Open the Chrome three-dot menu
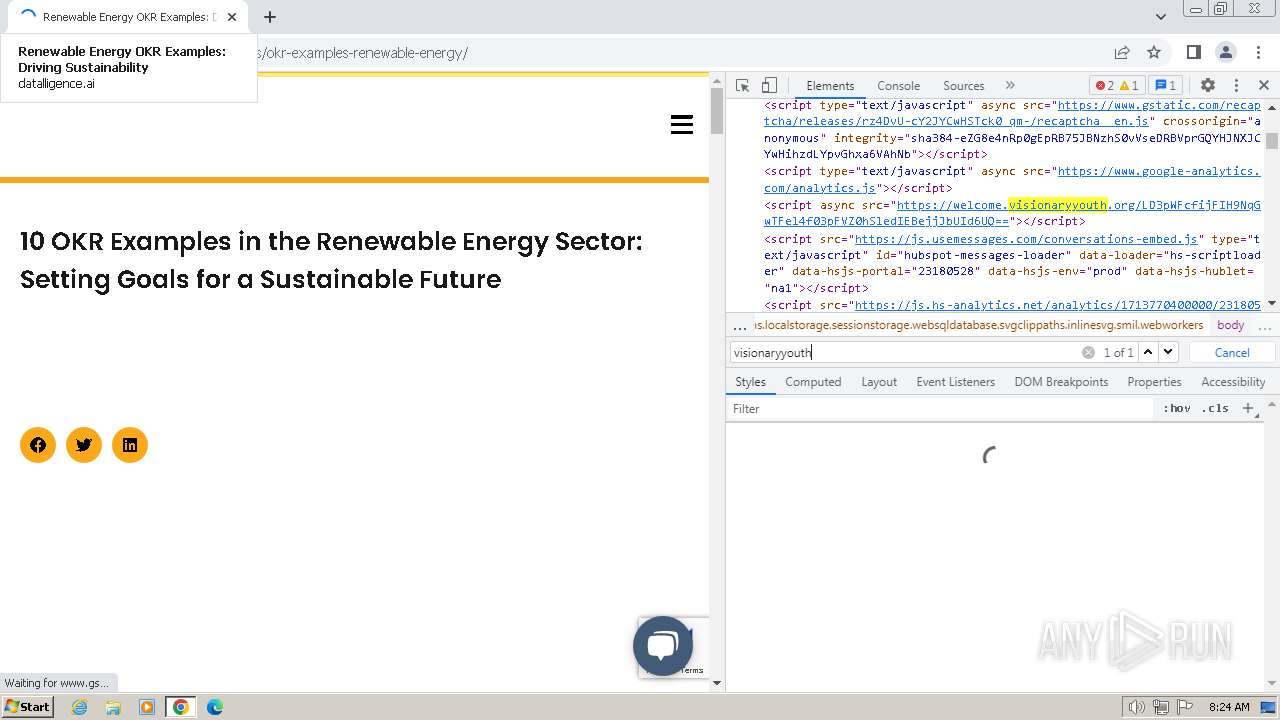 point(1257,52)
